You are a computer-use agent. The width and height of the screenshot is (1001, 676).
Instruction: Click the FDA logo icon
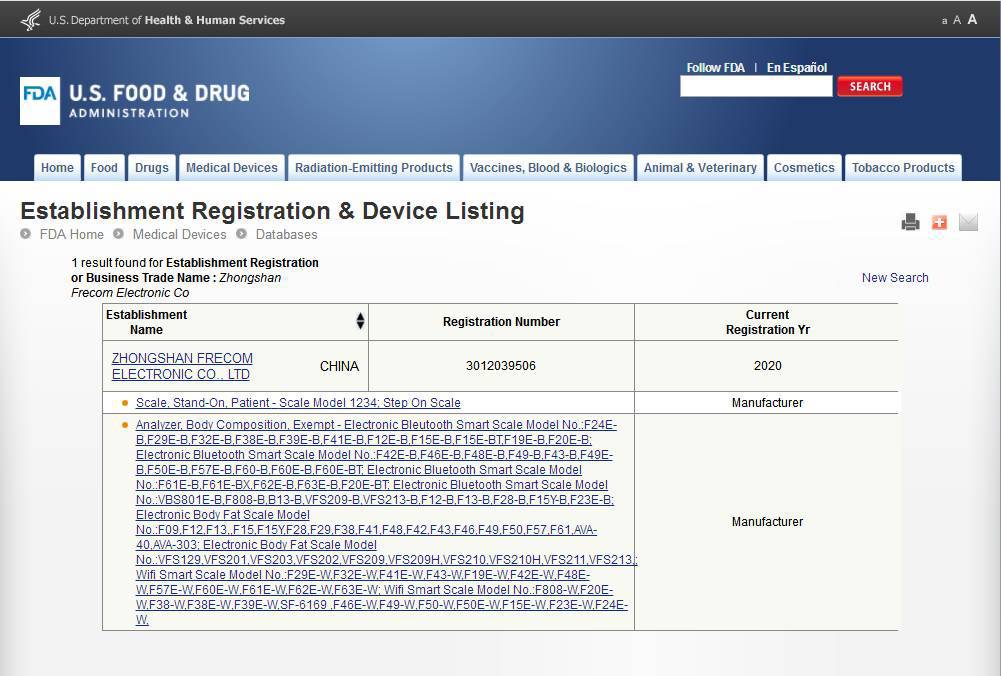40,101
